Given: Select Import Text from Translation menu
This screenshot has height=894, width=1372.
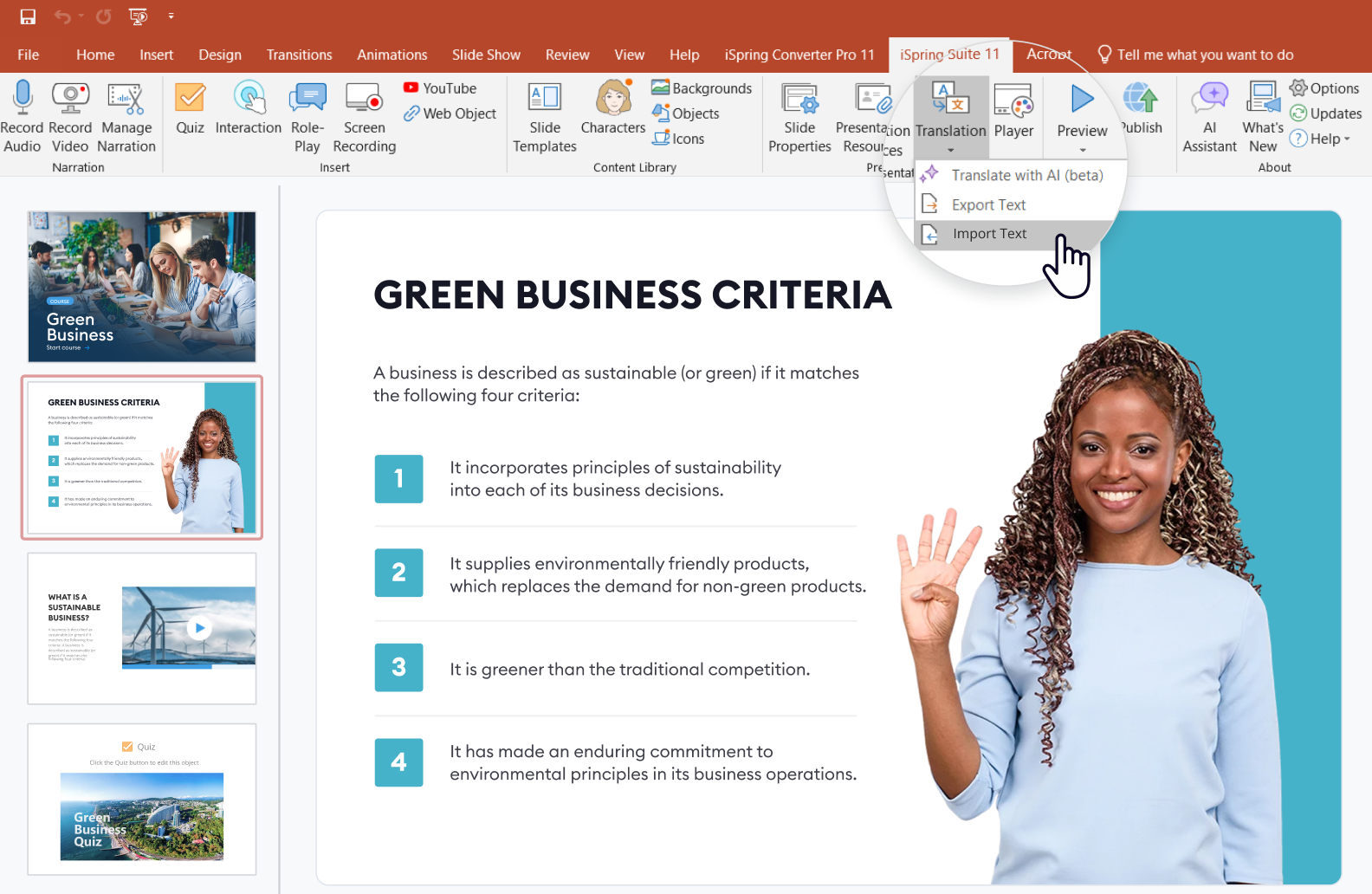Looking at the screenshot, I should click(989, 234).
